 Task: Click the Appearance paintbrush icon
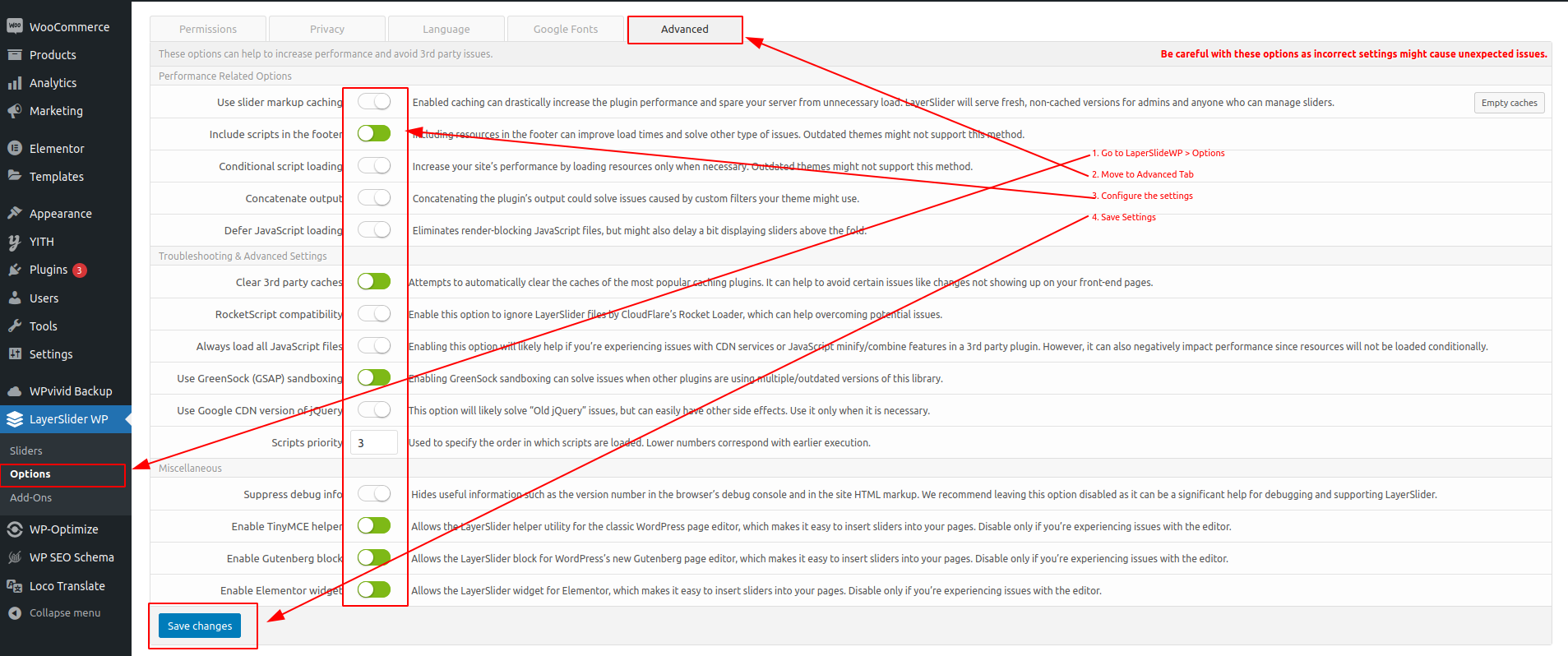click(x=15, y=213)
